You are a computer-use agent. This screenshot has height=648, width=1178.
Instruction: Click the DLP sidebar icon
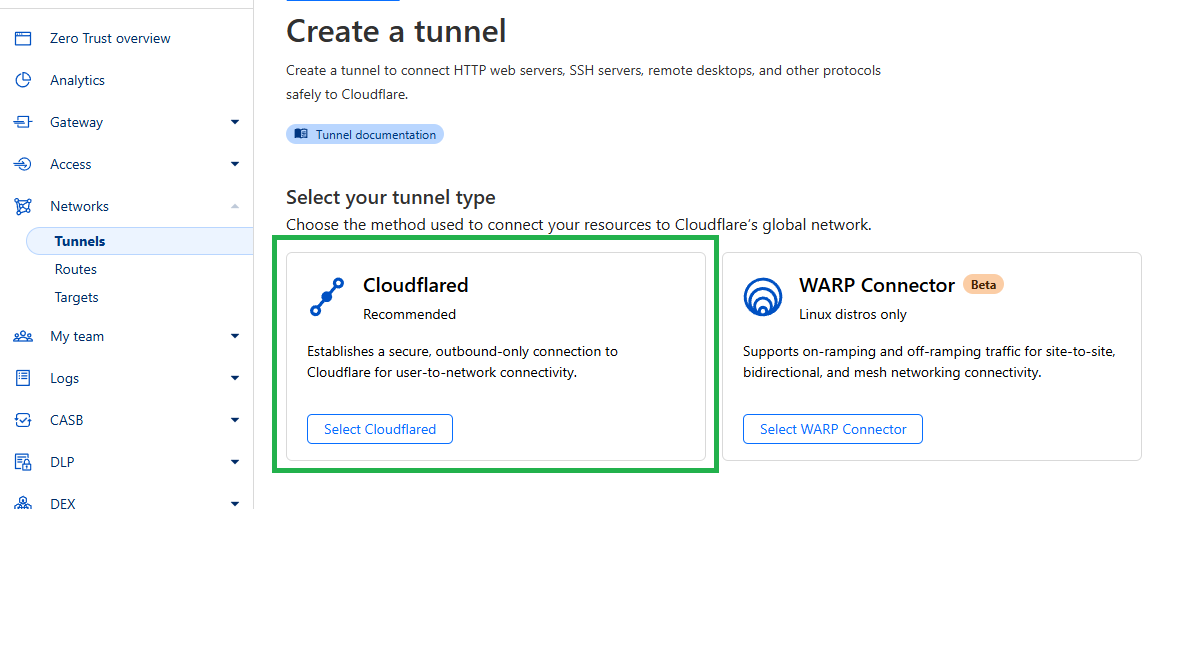click(23, 462)
